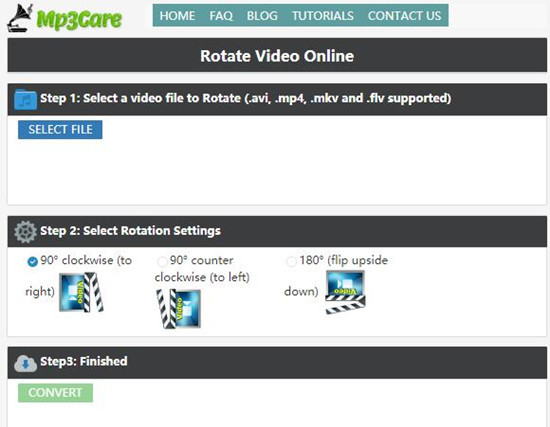
Task: Open the TUTORIALS menu item
Action: 323,16
